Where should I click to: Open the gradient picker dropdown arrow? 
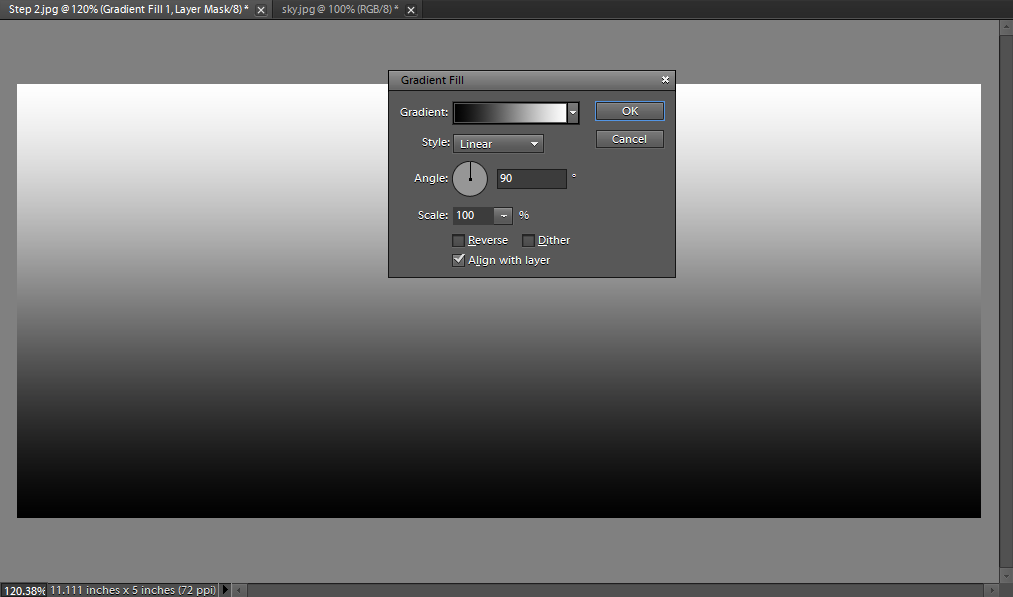pyautogui.click(x=573, y=113)
